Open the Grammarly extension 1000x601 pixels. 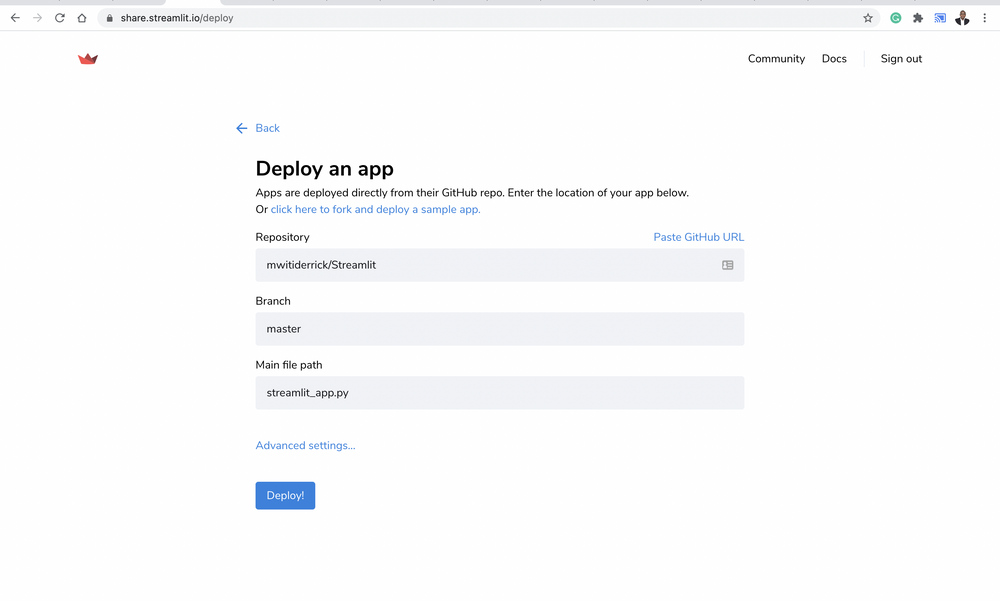coord(895,17)
